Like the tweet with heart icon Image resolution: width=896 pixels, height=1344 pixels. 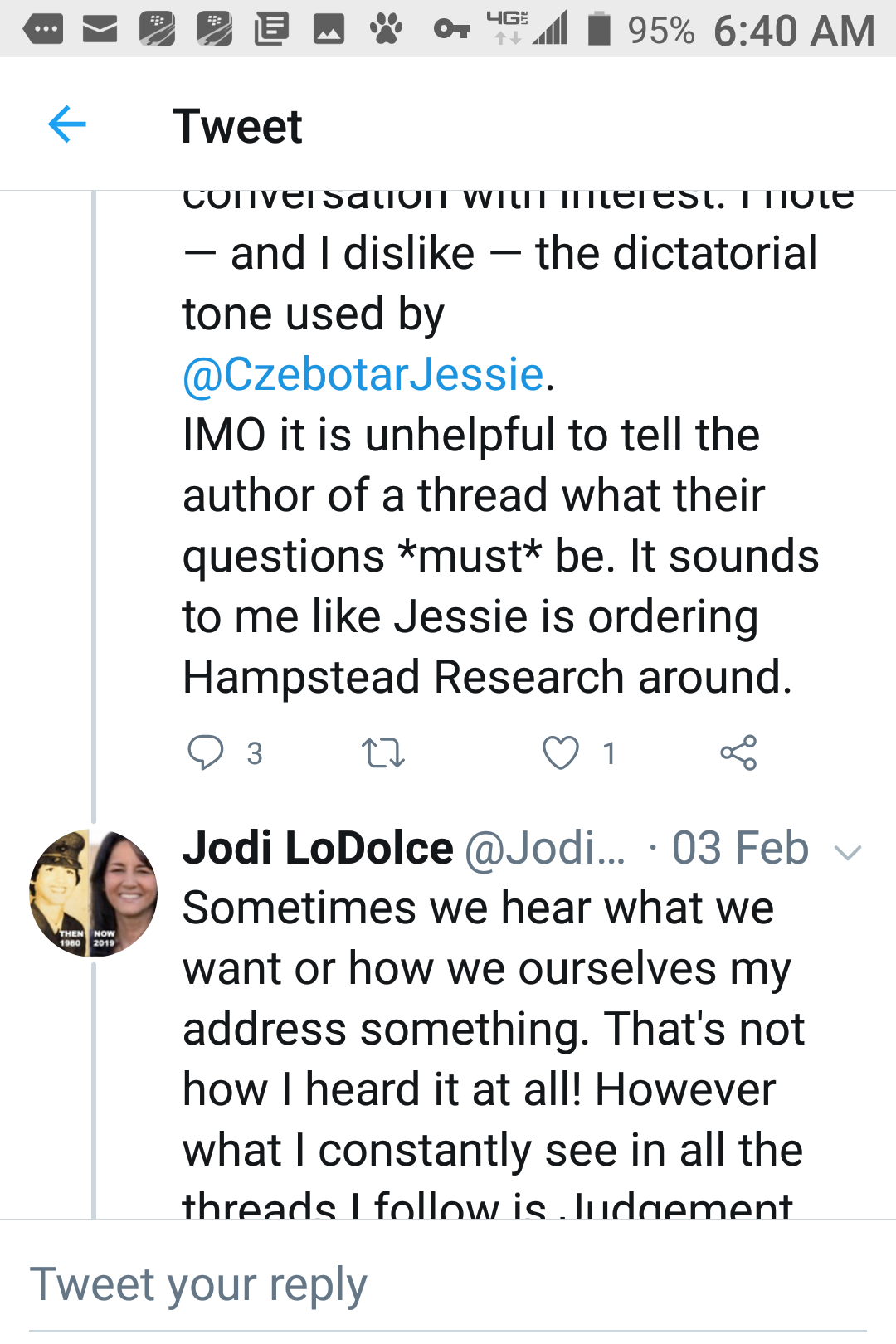point(561,753)
